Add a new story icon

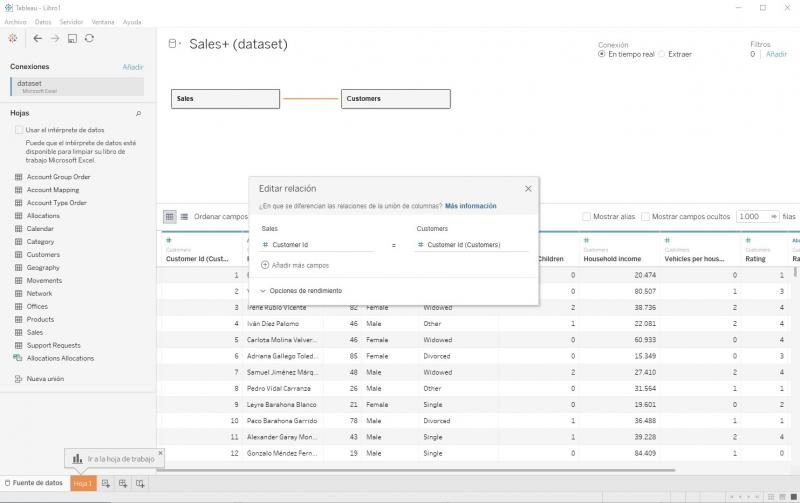140,484
